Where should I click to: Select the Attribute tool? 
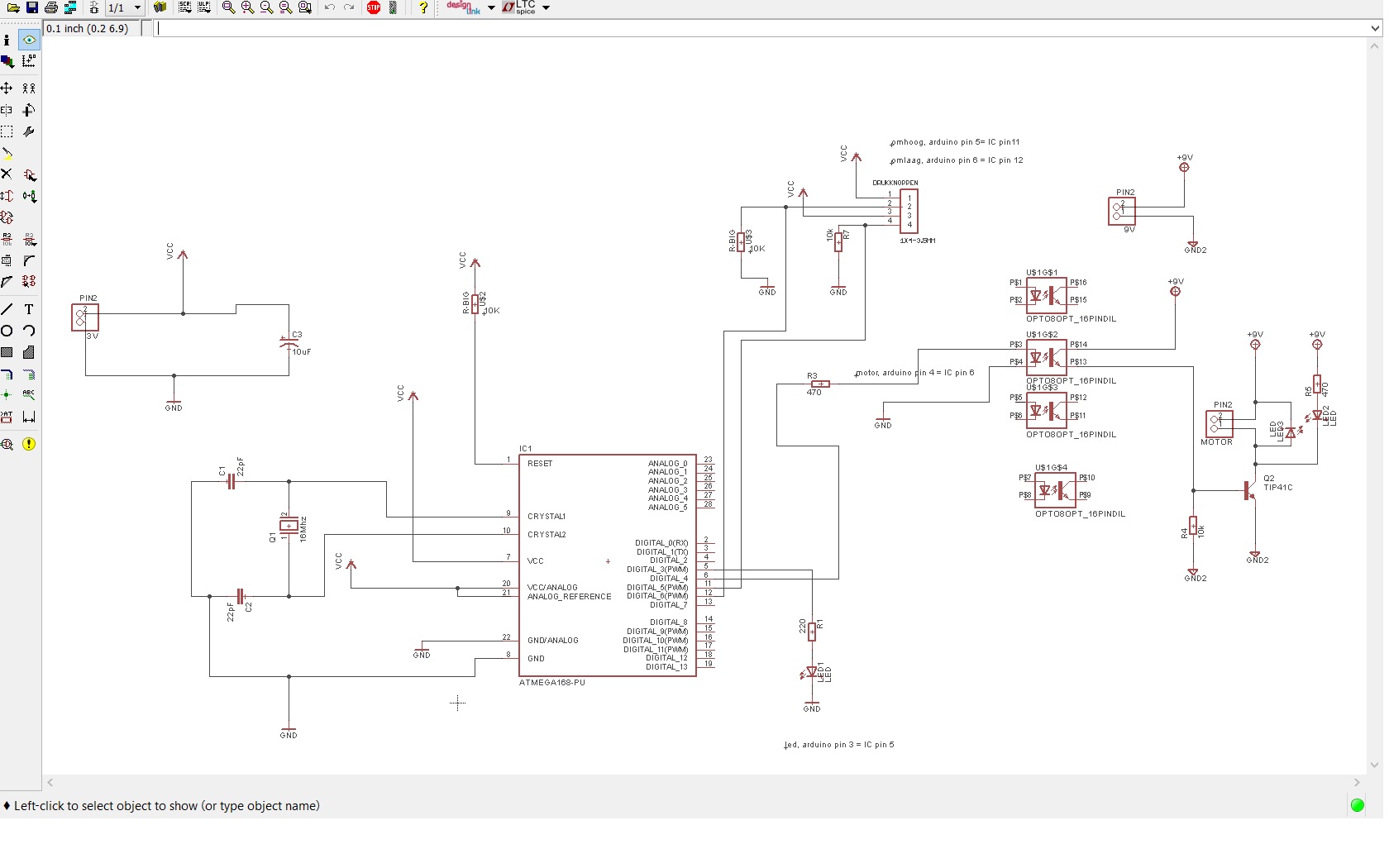7,417
